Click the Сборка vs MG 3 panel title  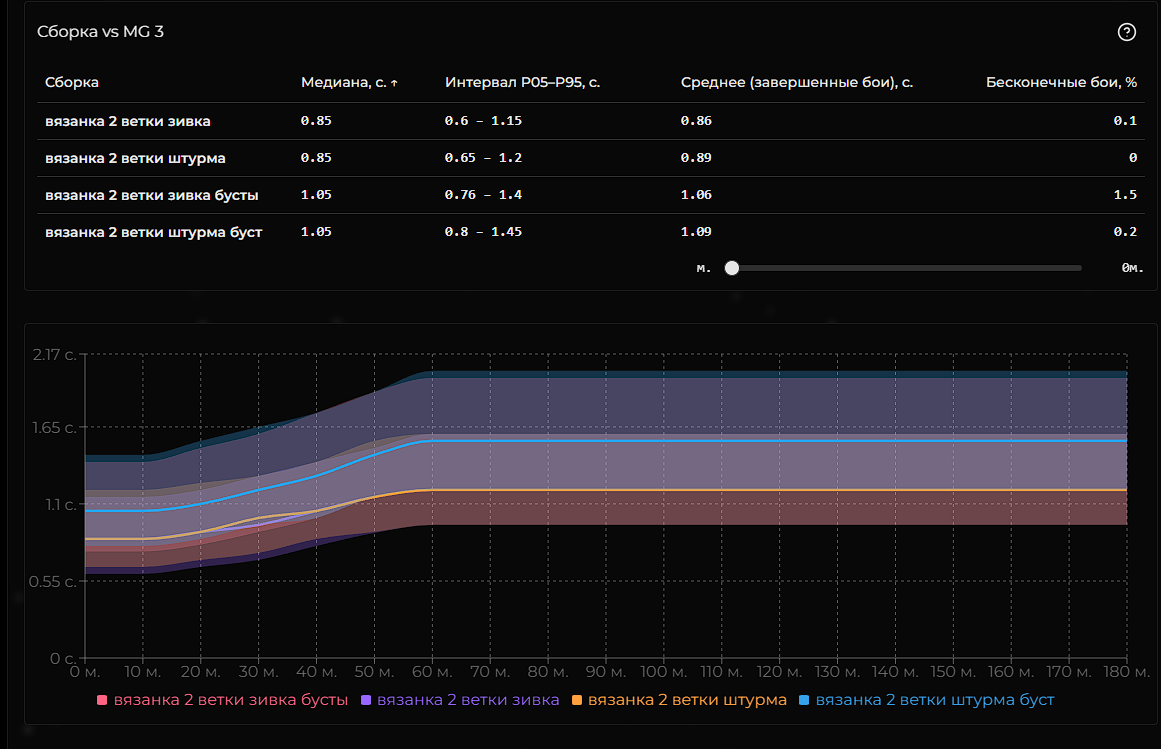pos(100,32)
